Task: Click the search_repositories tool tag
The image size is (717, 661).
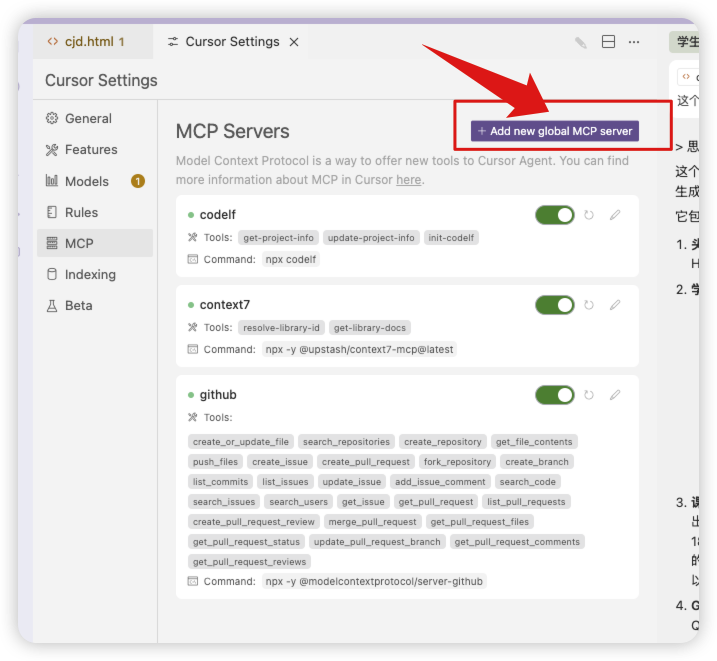Action: click(x=346, y=442)
